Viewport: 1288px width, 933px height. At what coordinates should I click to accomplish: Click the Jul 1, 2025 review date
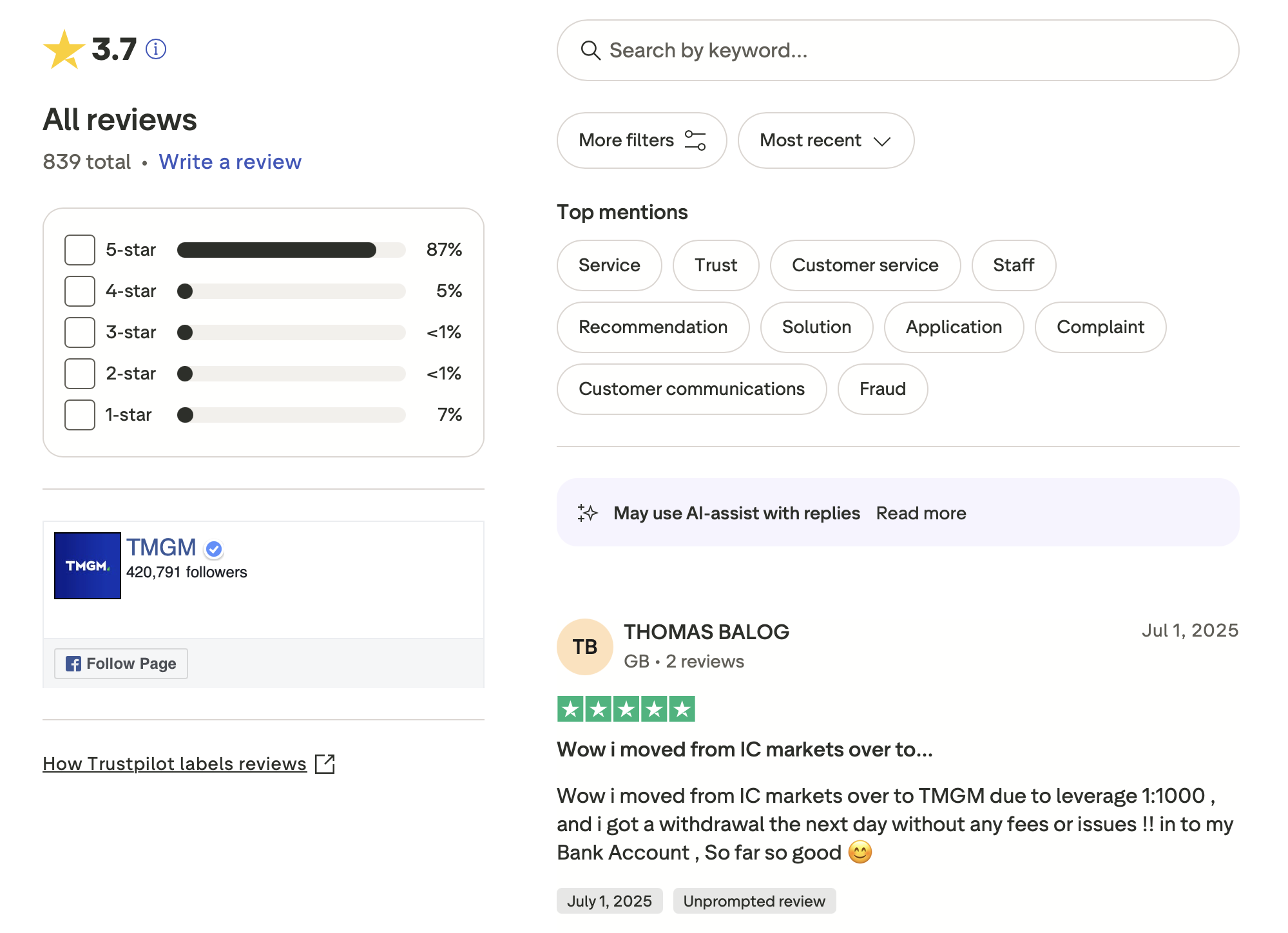1190,630
